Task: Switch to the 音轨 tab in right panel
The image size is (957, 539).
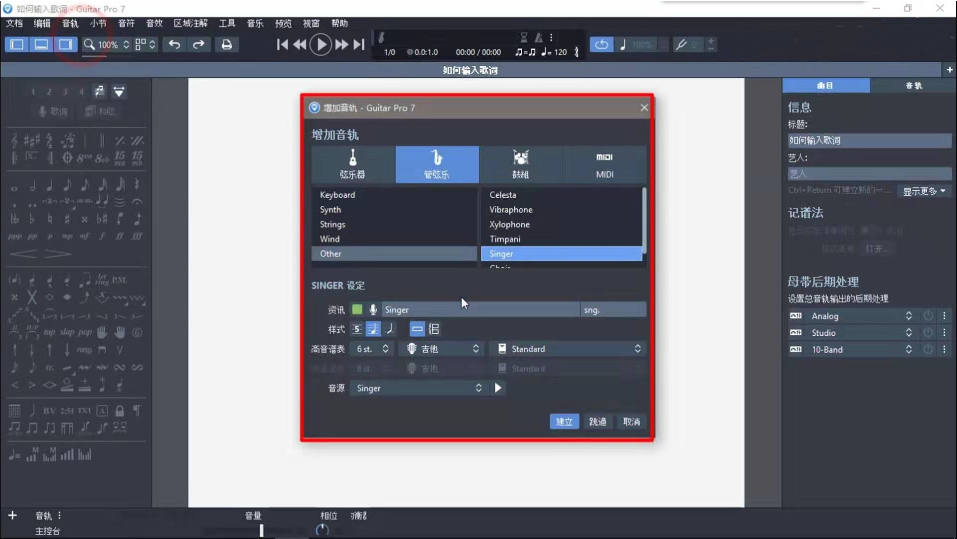Action: click(913, 86)
